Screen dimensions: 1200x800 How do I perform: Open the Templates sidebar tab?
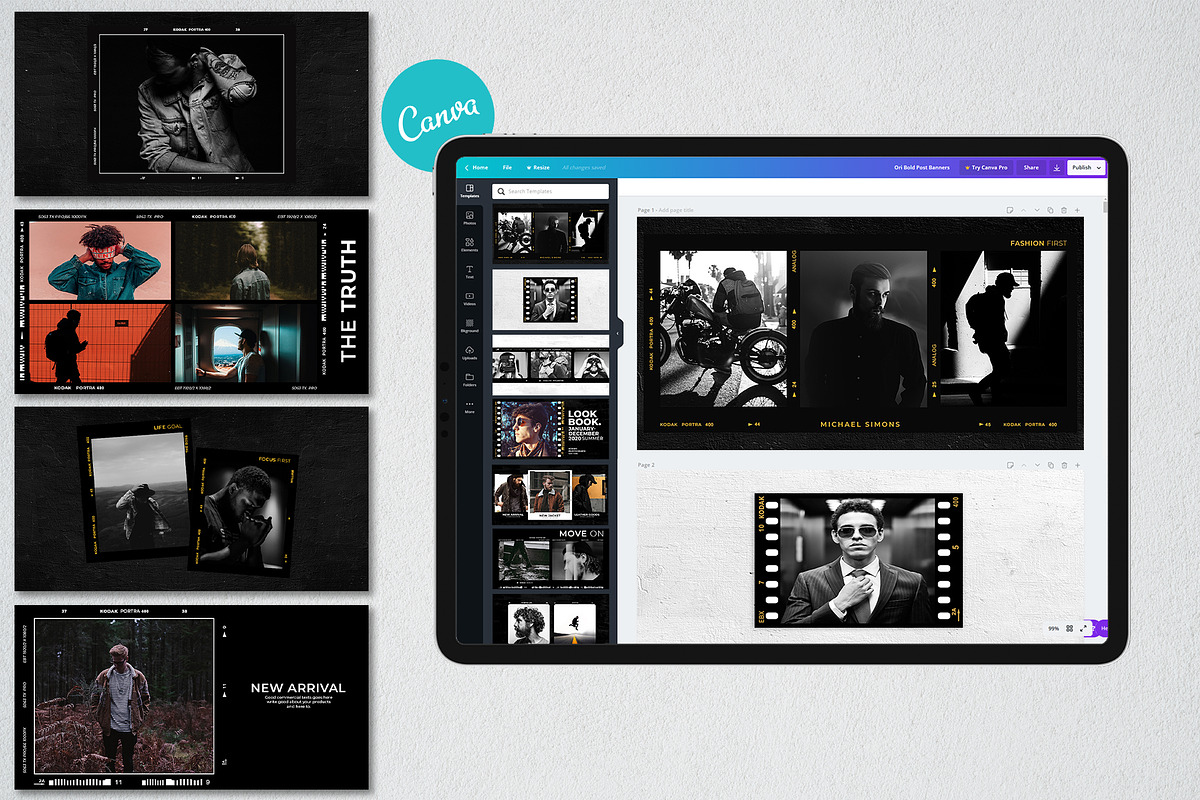pos(470,190)
